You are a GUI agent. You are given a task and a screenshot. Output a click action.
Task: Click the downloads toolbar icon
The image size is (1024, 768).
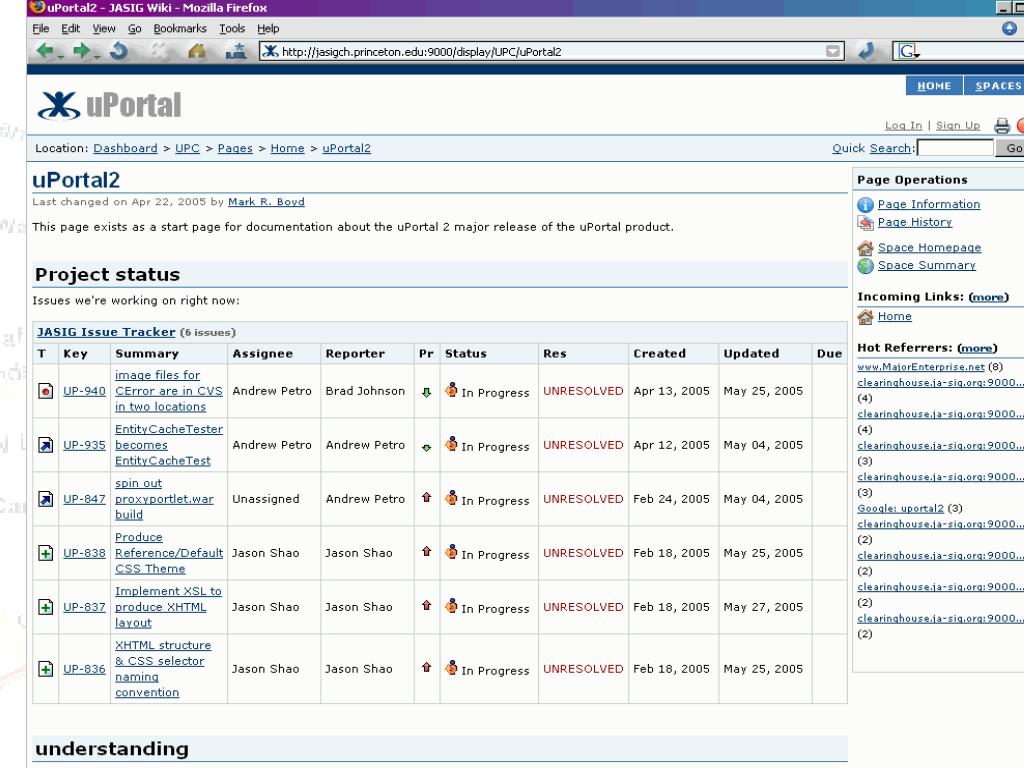click(x=235, y=51)
